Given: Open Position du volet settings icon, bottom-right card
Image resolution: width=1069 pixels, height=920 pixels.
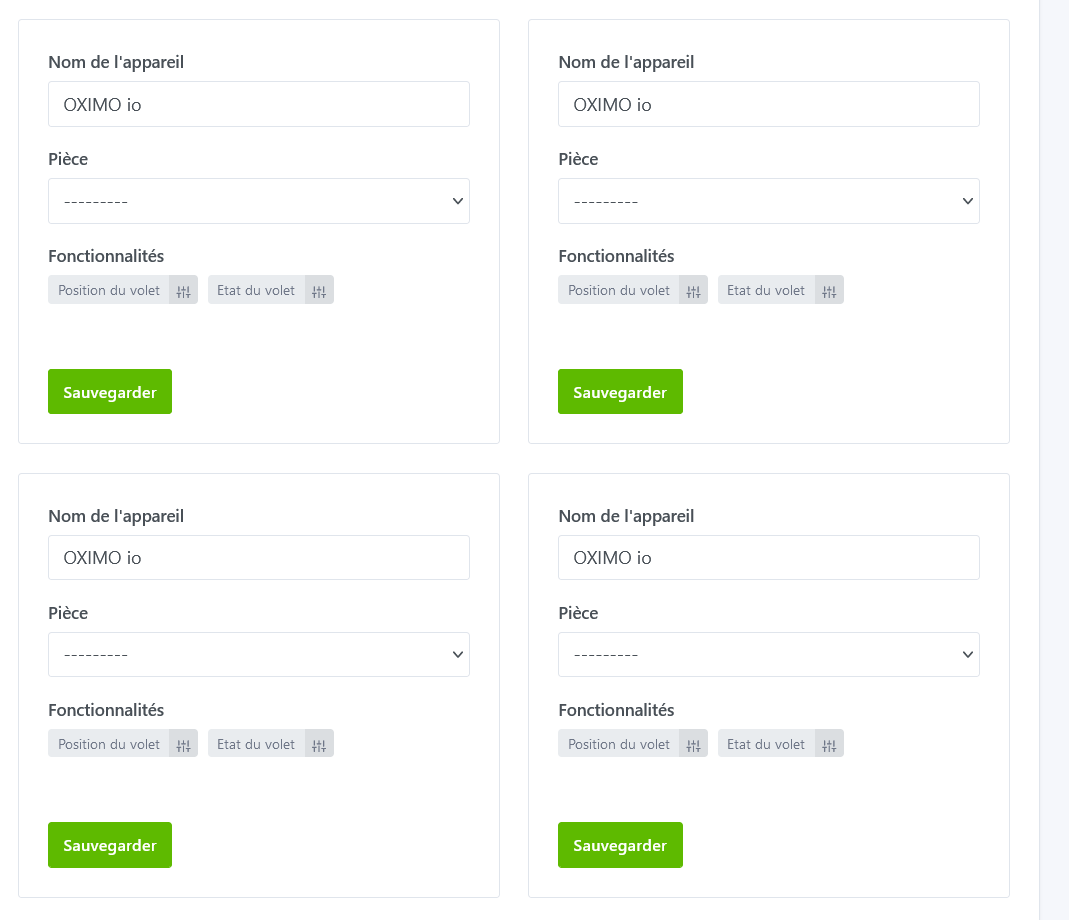Looking at the screenshot, I should [693, 744].
